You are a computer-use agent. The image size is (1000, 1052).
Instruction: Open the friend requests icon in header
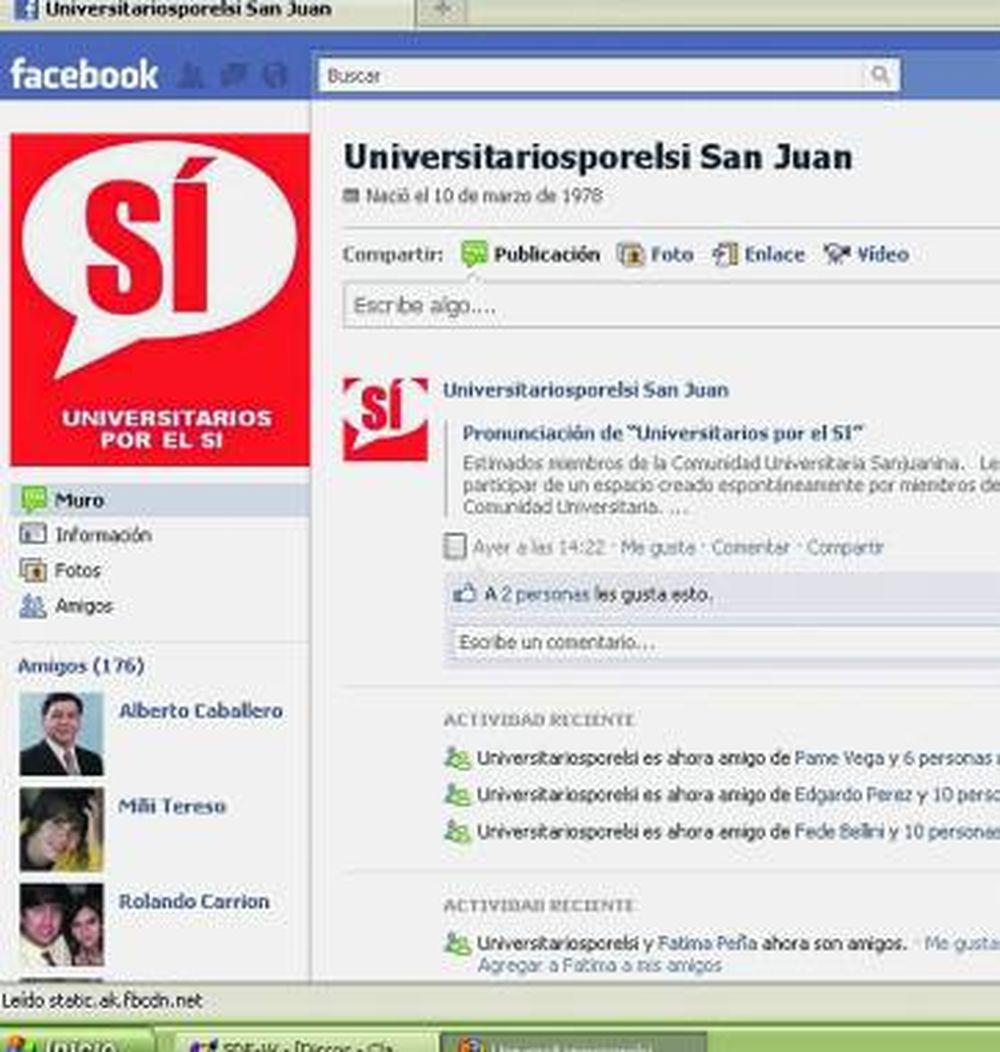coord(191,75)
